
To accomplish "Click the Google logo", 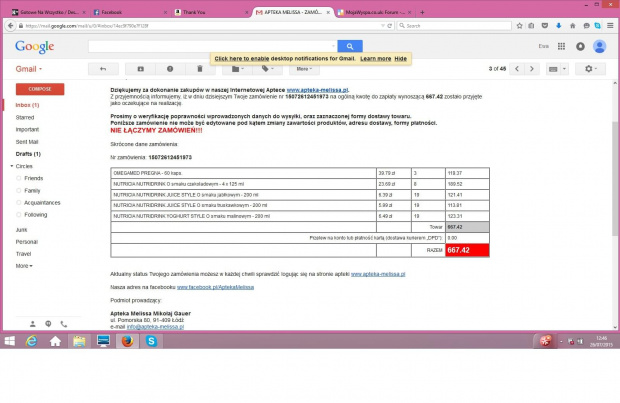I will coord(35,47).
